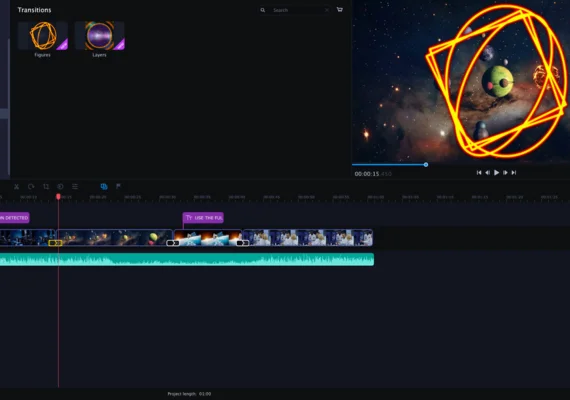The height and width of the screenshot is (400, 570).
Task: Select the yellow highlighted transition icon
Action: 55,243
